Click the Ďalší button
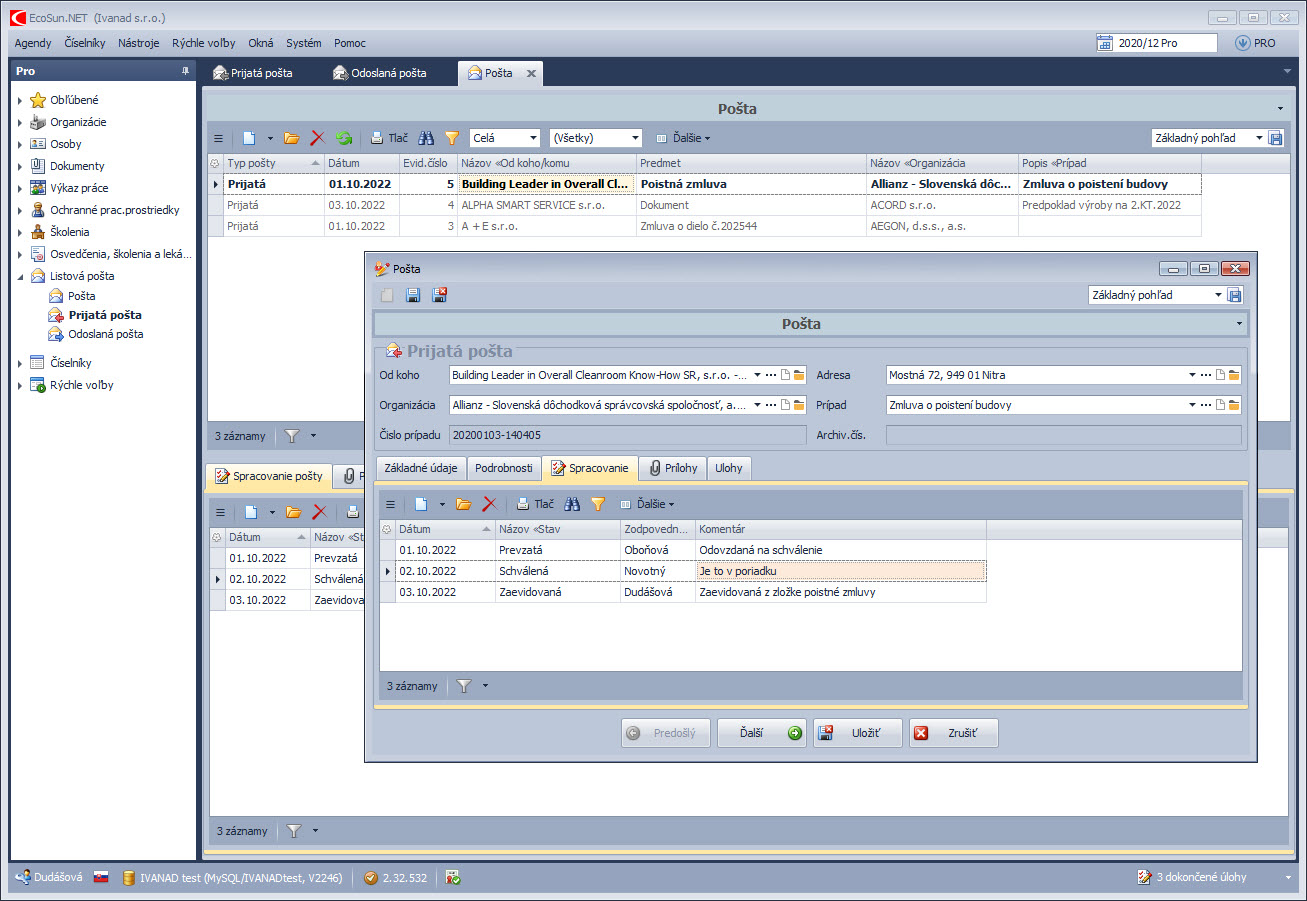Viewport: 1307px width, 901px height. pyautogui.click(x=761, y=733)
